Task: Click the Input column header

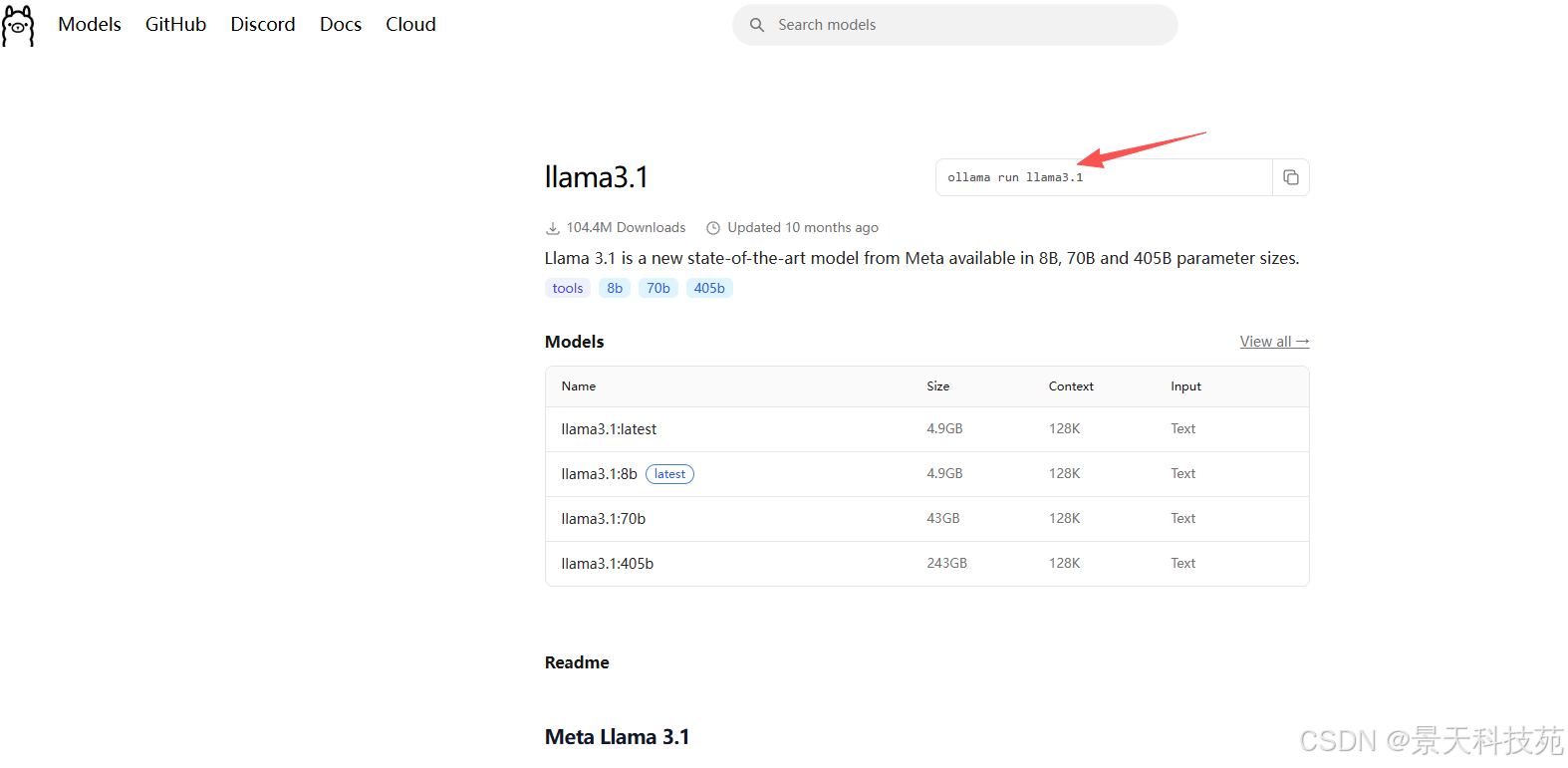Action: point(1185,386)
